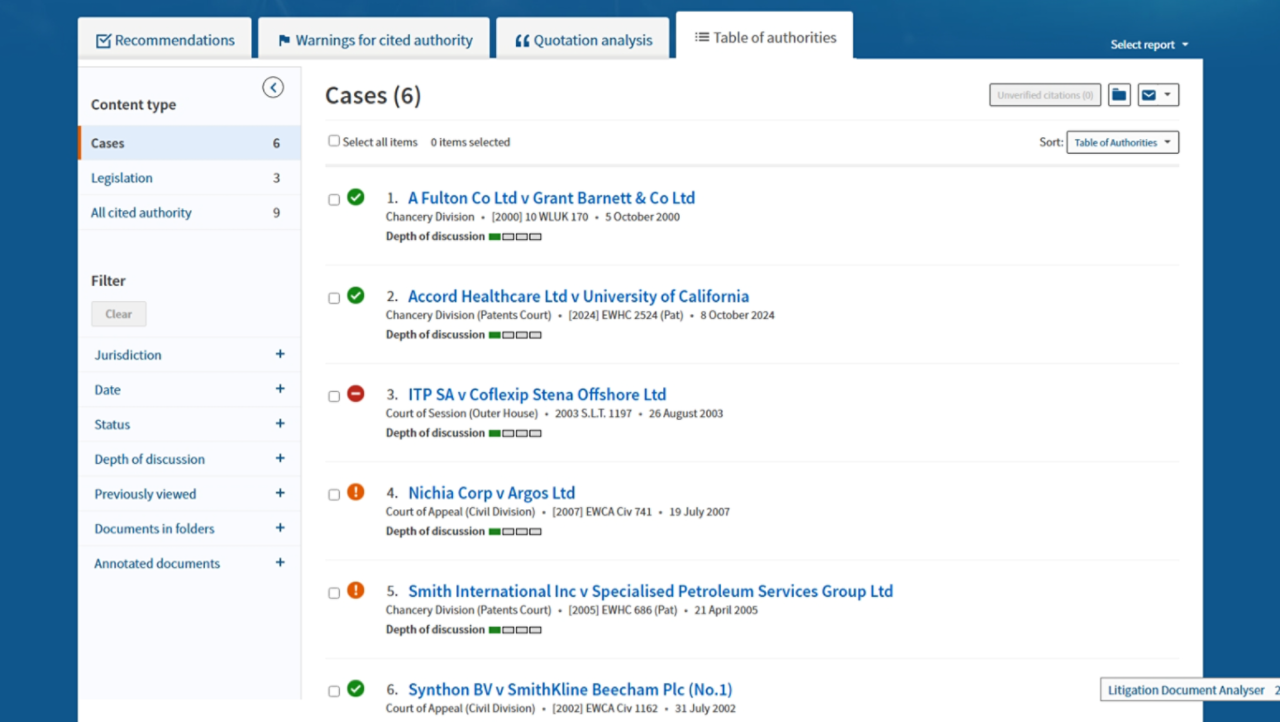The image size is (1280, 722).
Task: Check the Select all items checkbox
Action: tap(334, 141)
